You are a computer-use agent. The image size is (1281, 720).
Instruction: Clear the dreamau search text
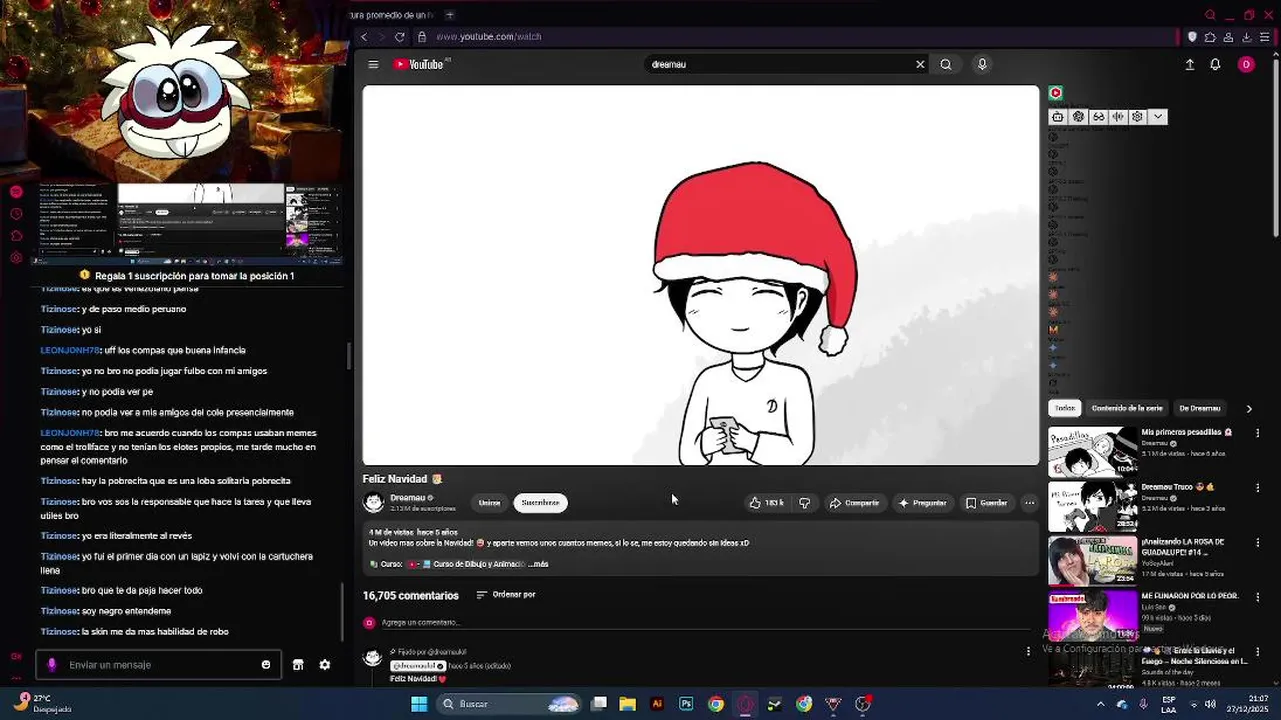click(920, 64)
